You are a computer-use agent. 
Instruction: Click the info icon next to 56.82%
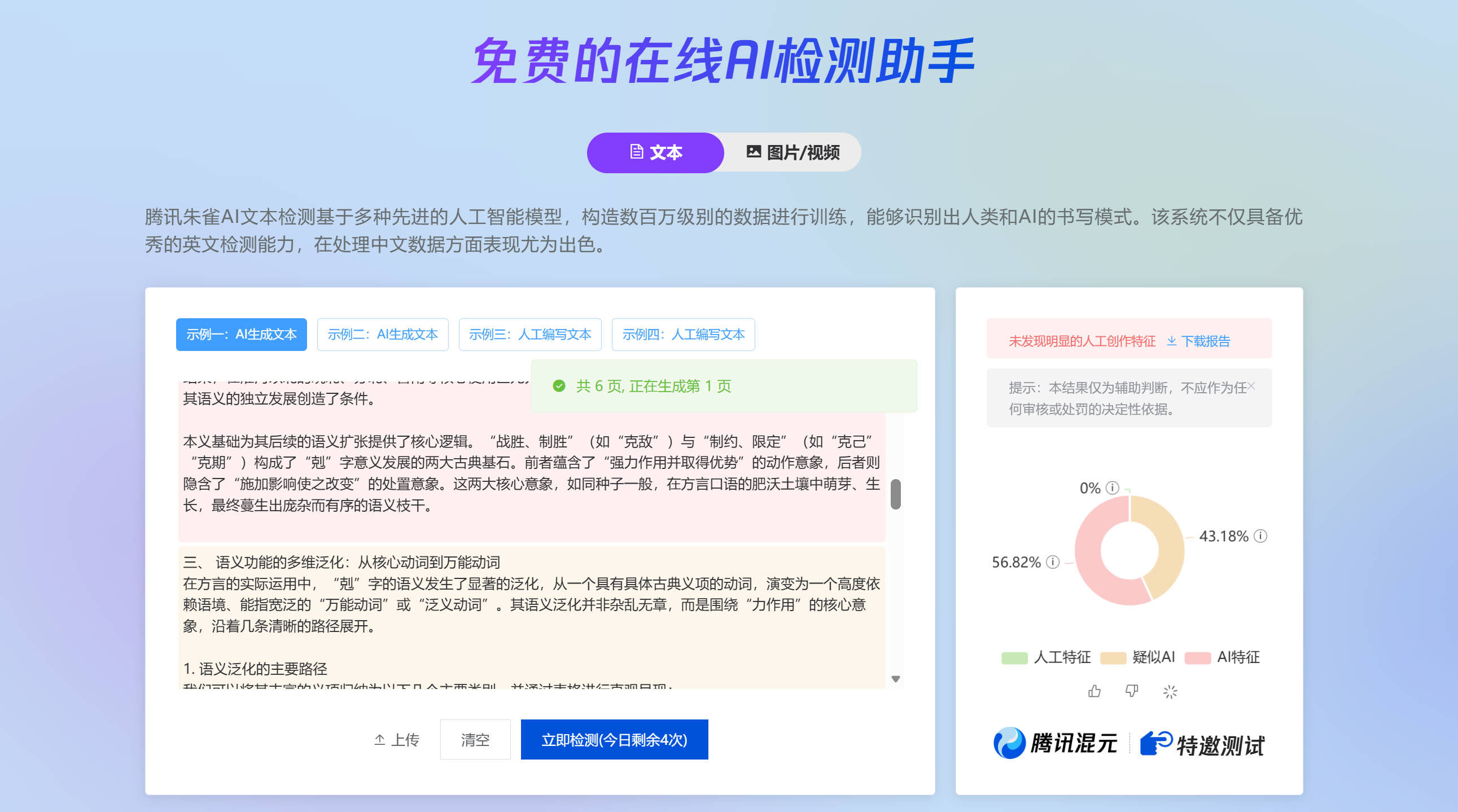pos(1053,563)
